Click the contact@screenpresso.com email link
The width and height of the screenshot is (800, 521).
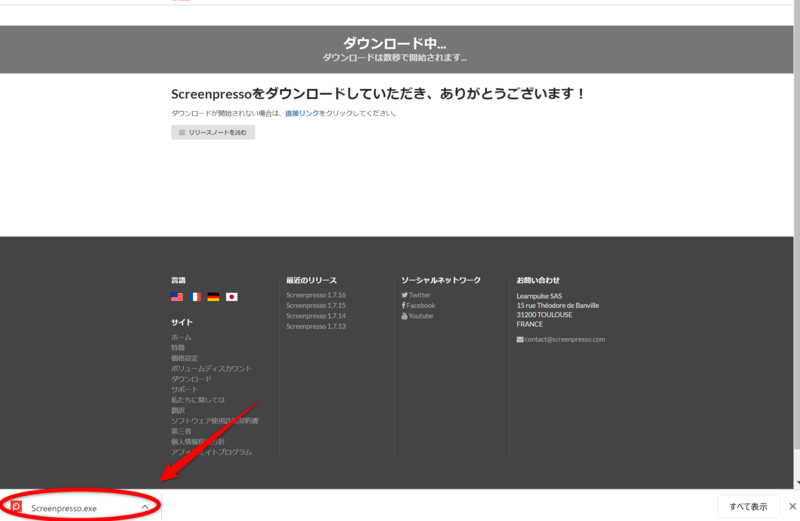(561, 339)
